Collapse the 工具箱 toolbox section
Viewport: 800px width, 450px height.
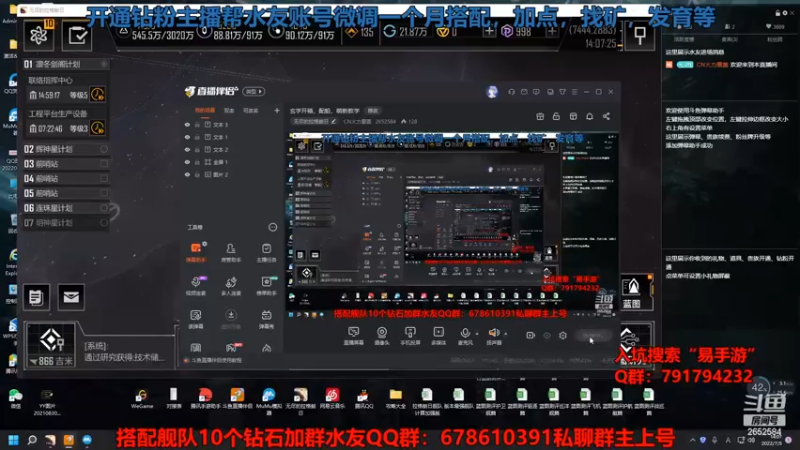click(x=272, y=227)
